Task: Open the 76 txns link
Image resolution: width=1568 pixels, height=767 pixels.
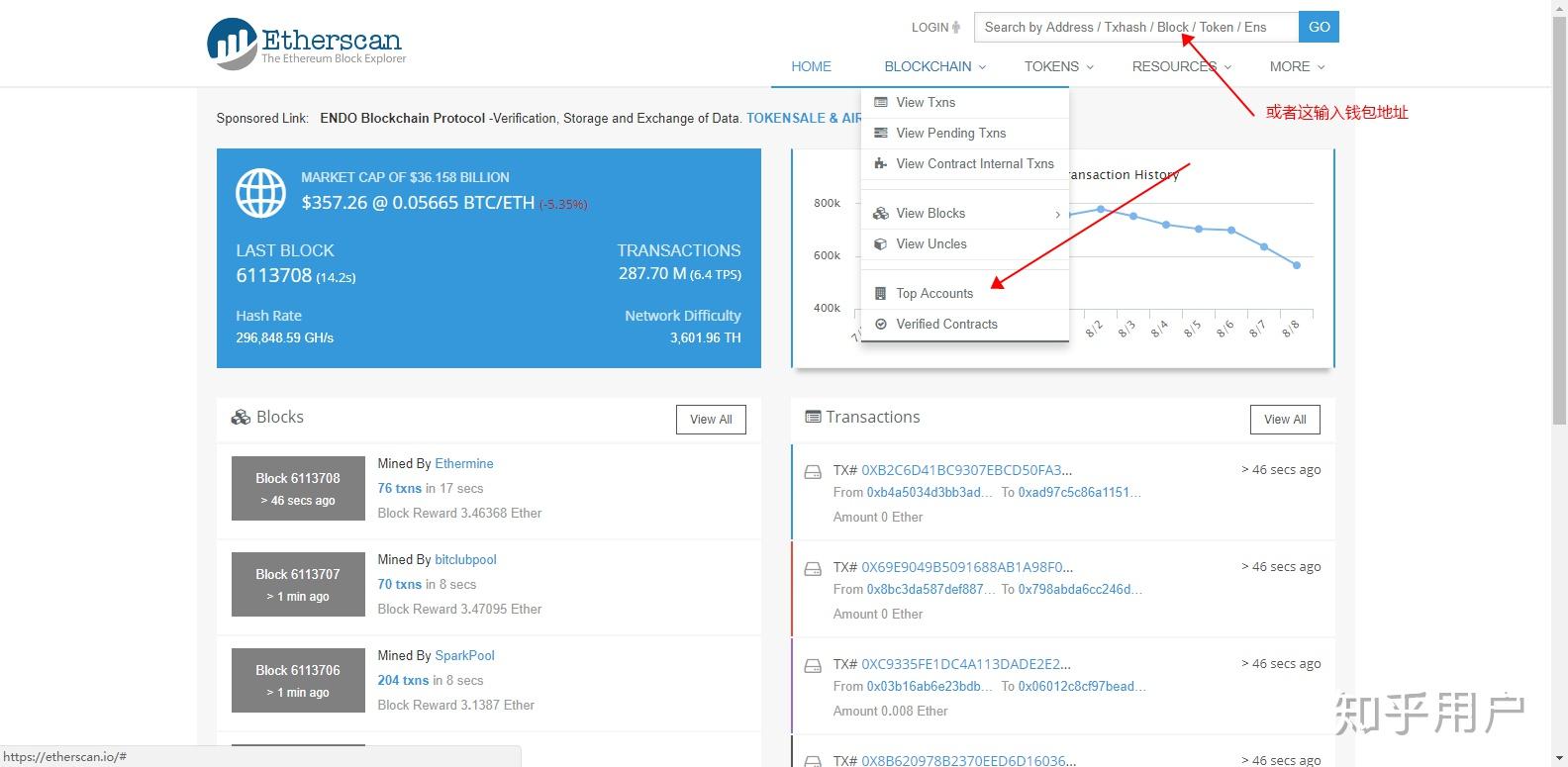Action: tap(399, 488)
